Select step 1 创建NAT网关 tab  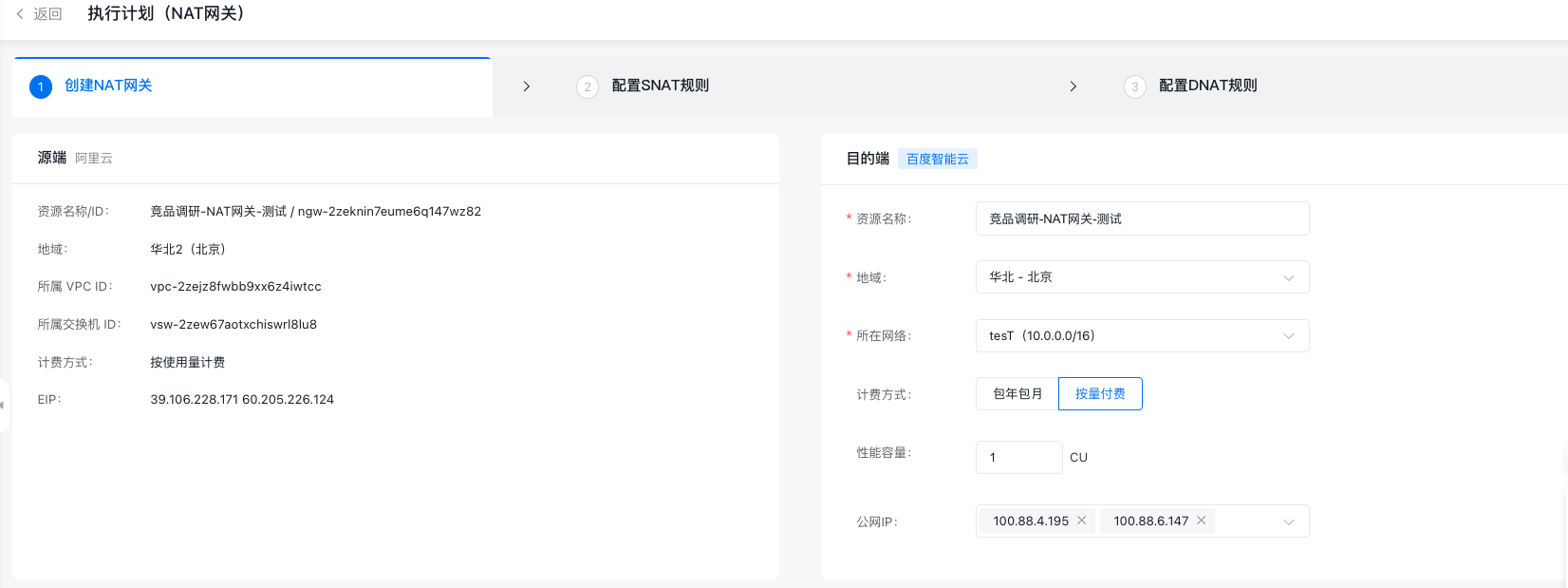pyautogui.click(x=252, y=86)
